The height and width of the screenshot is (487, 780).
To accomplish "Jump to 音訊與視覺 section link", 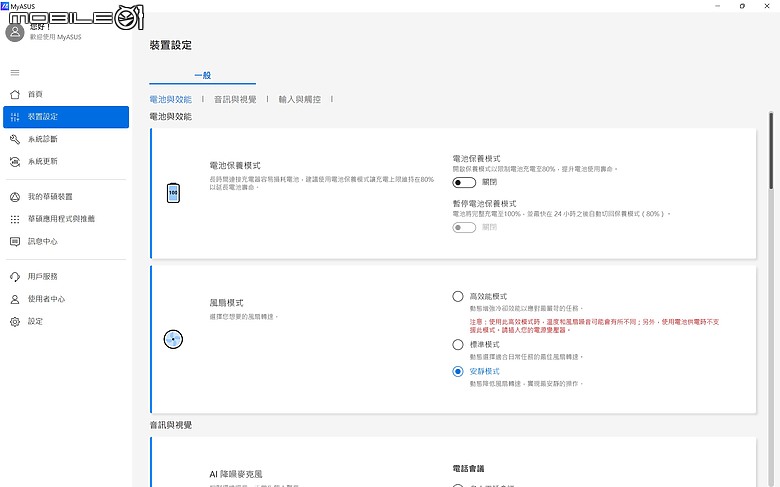I will point(235,99).
